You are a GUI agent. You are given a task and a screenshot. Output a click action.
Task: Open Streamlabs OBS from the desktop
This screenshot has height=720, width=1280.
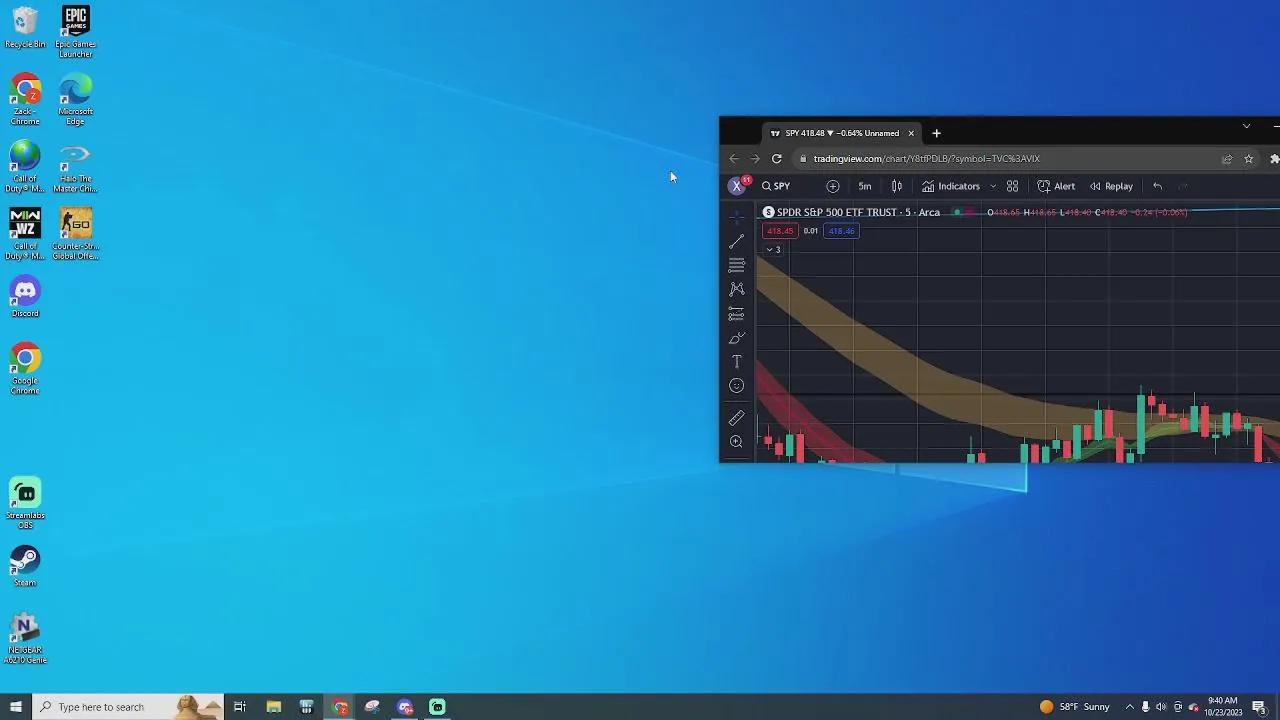25,501
